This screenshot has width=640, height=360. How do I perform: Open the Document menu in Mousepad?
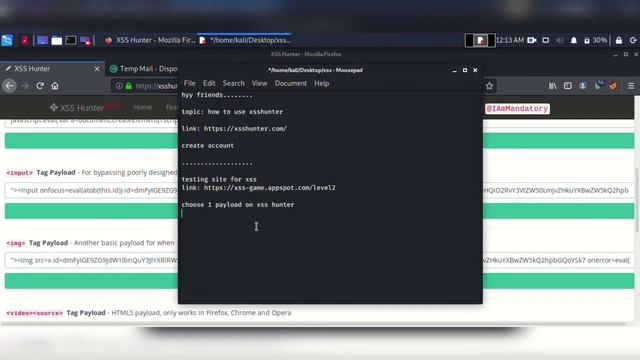(291, 83)
